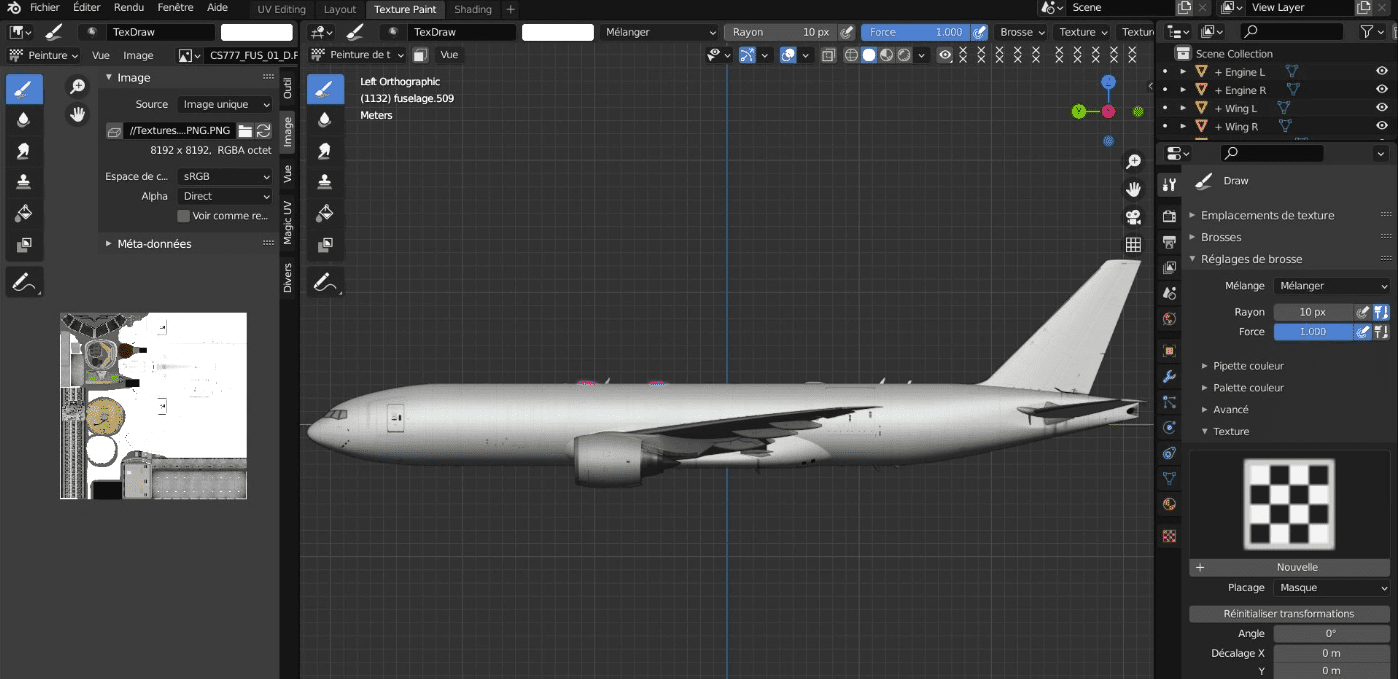This screenshot has width=1398, height=679.
Task: Expand the Méta-données panel
Action: [x=154, y=244]
